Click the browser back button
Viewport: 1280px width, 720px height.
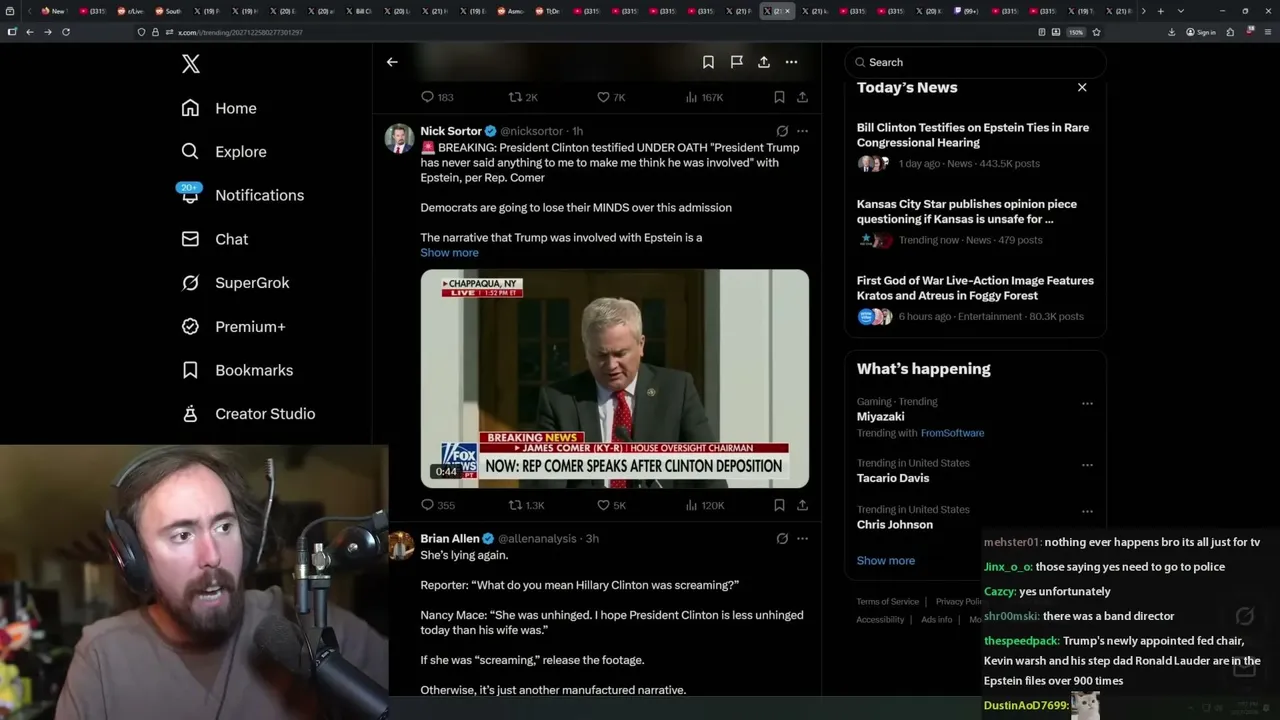29,32
